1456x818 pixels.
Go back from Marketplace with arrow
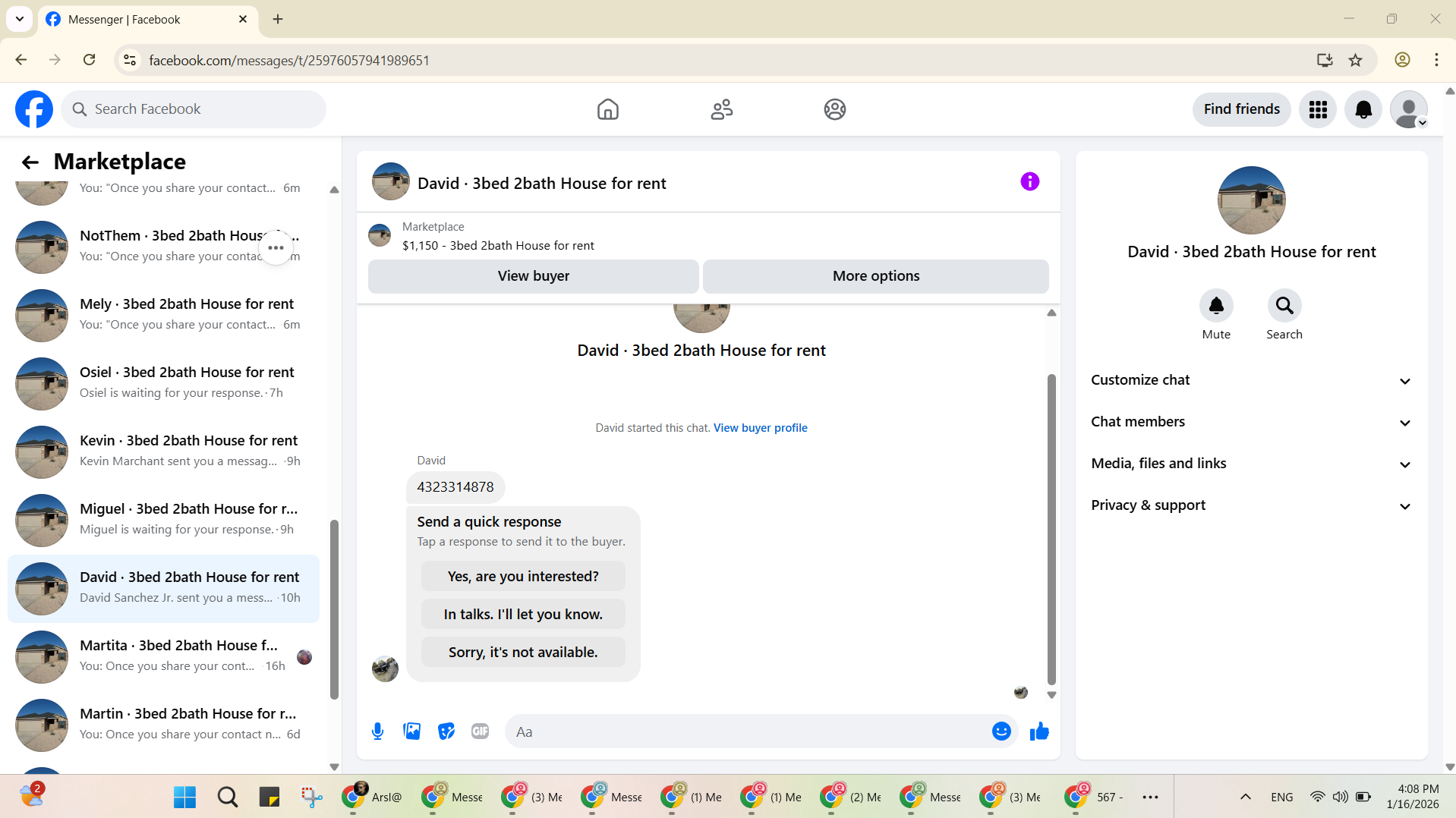(30, 162)
